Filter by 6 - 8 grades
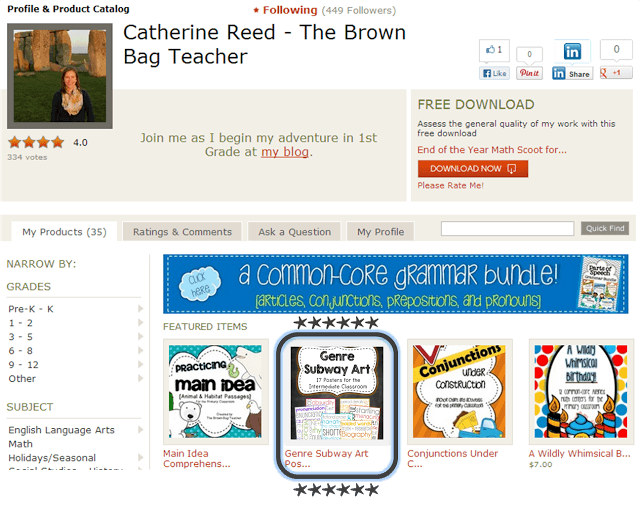The image size is (640, 513). click(x=21, y=351)
